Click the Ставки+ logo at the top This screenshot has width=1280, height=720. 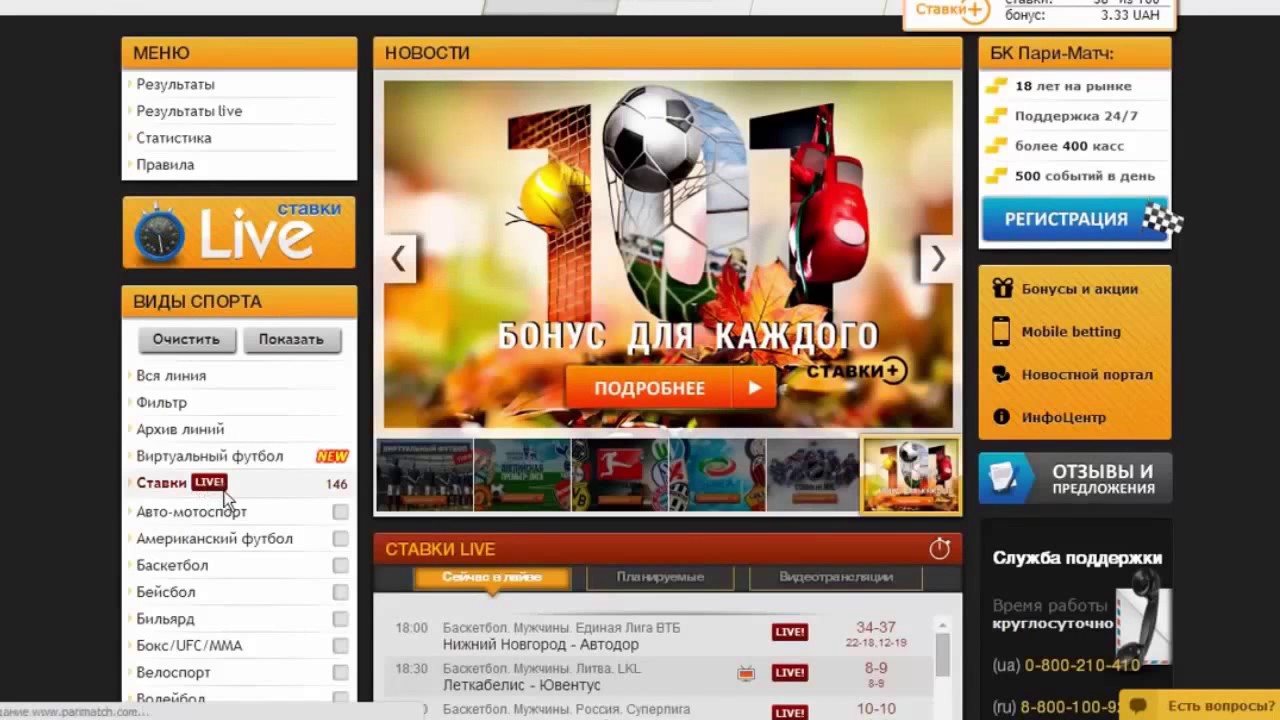pos(952,10)
